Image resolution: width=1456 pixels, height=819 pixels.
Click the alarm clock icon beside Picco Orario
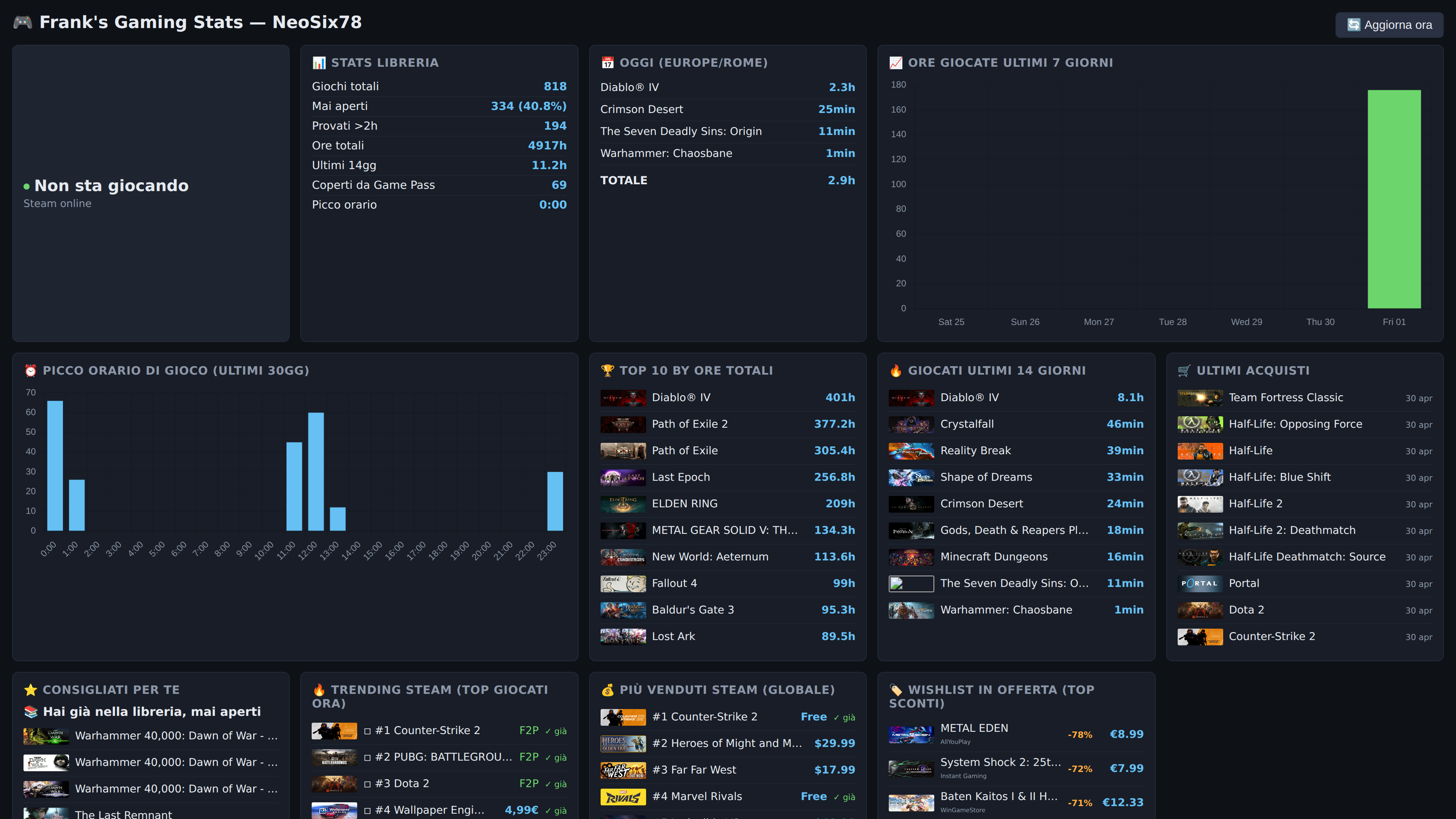[30, 371]
